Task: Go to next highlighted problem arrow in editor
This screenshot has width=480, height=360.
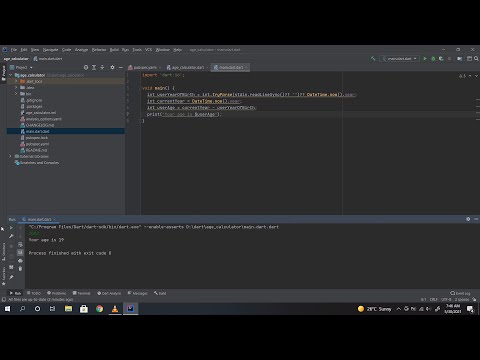Action: click(x=476, y=76)
